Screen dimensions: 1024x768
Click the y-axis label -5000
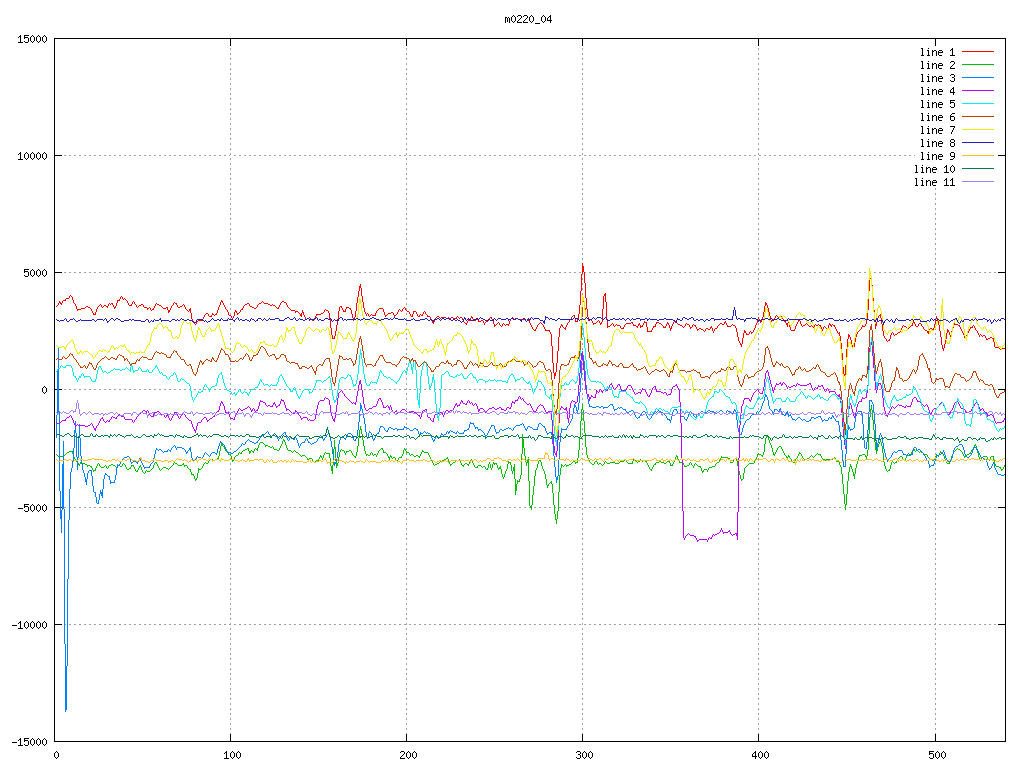pos(33,507)
